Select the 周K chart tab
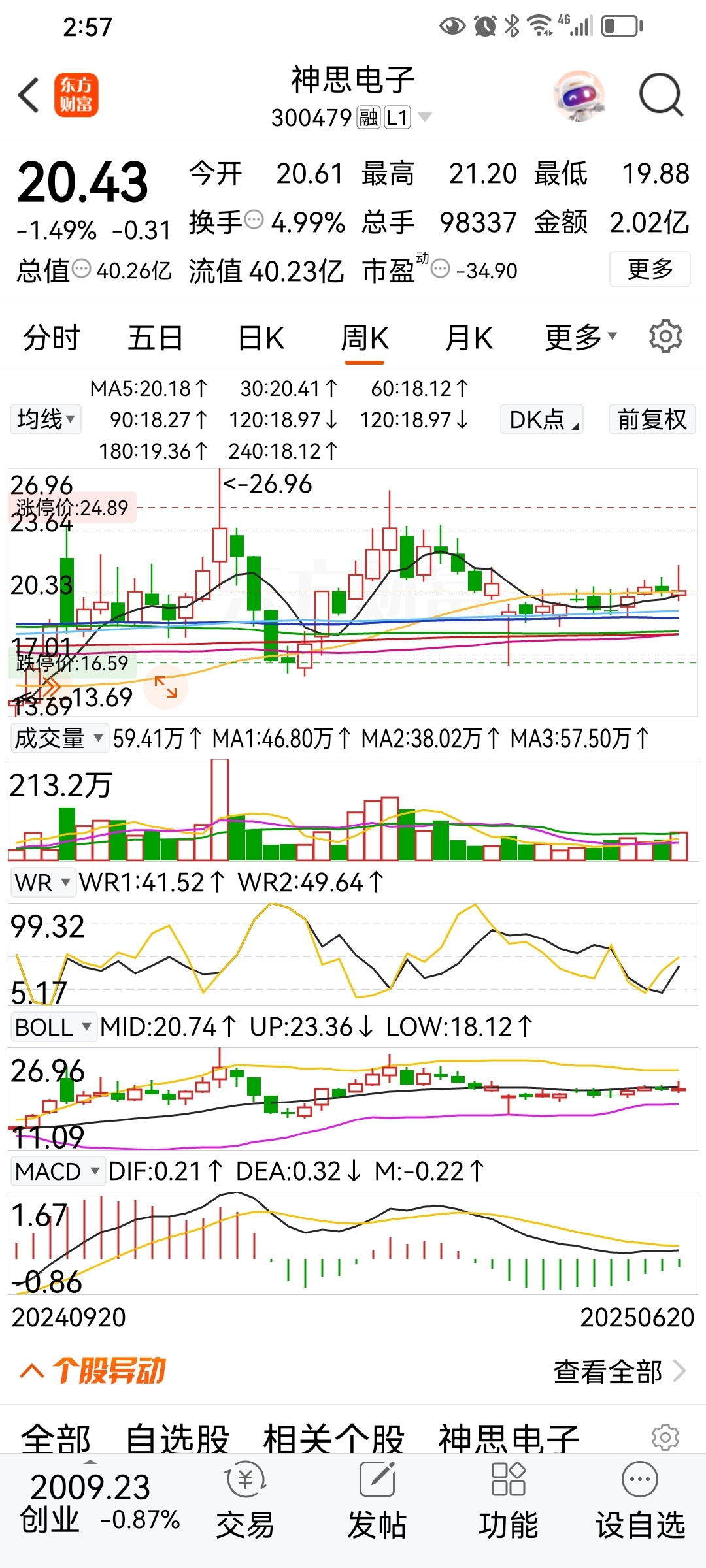Viewport: 706px width, 1568px height. pos(365,338)
